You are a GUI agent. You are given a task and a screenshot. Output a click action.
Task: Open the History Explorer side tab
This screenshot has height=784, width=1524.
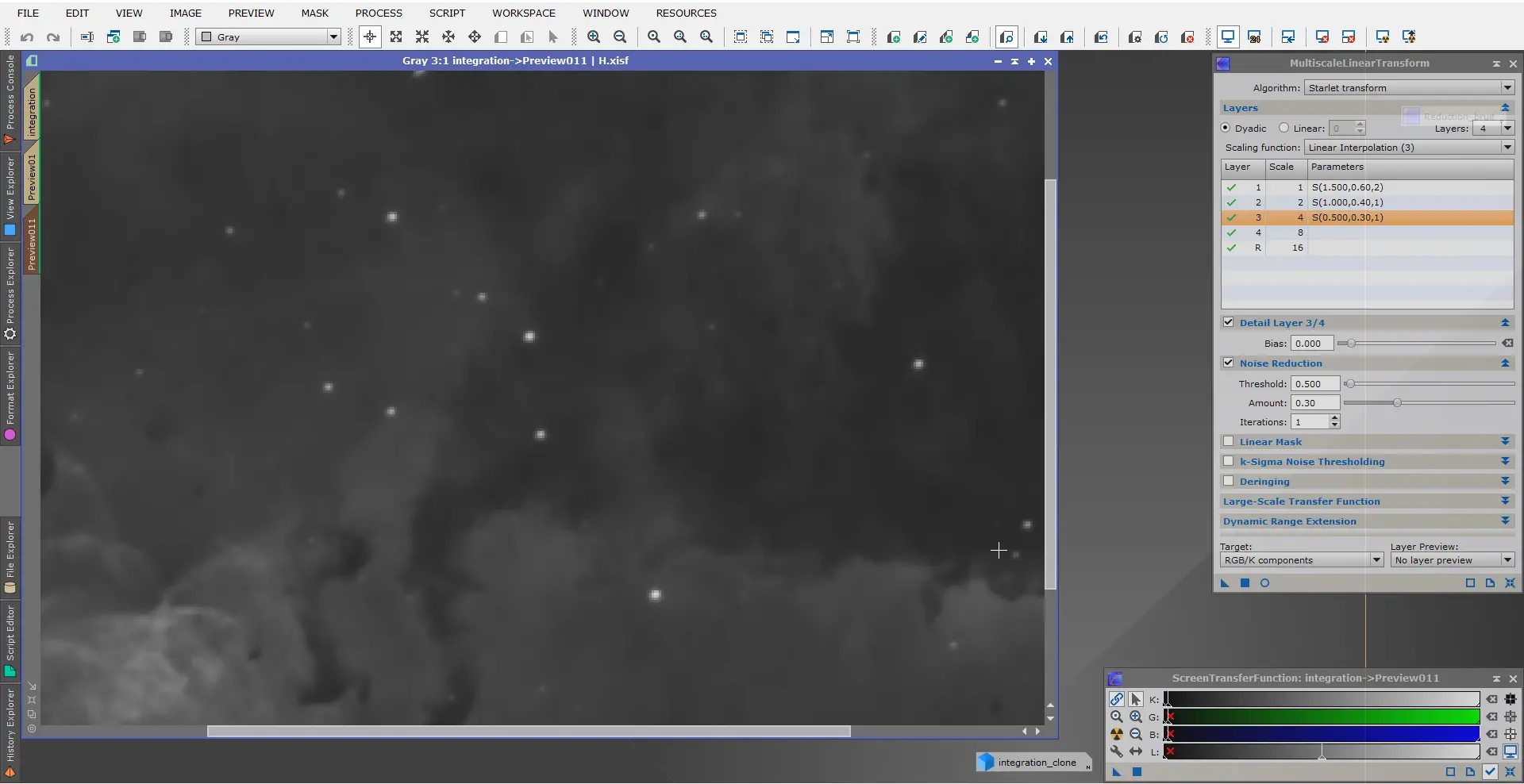click(x=10, y=733)
